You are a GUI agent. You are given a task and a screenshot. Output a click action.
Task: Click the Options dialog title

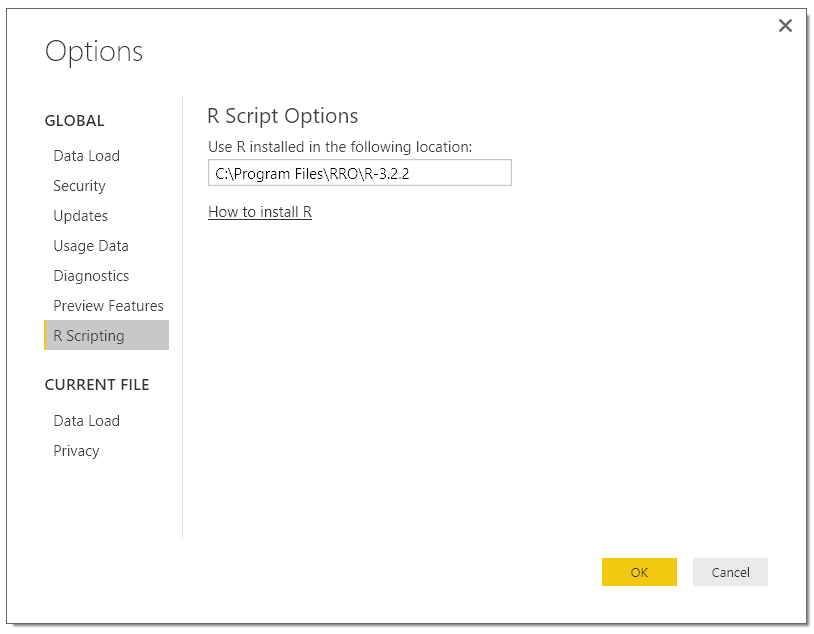[x=94, y=51]
